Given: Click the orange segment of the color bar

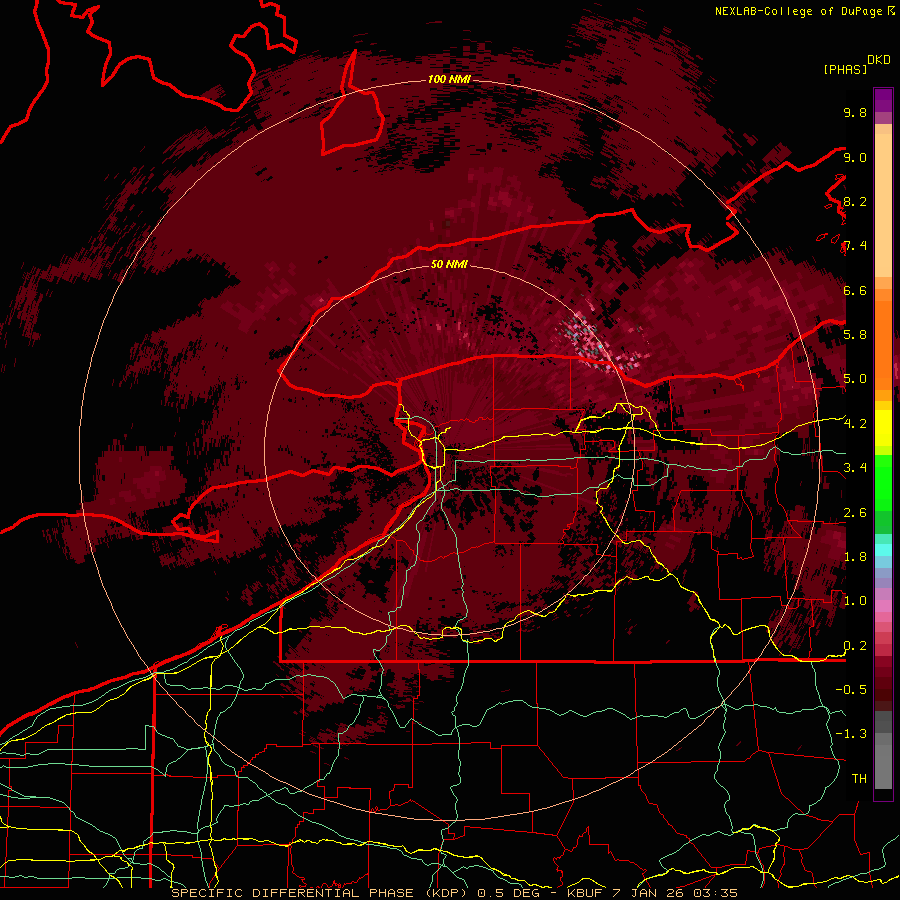Looking at the screenshot, I should [883, 344].
